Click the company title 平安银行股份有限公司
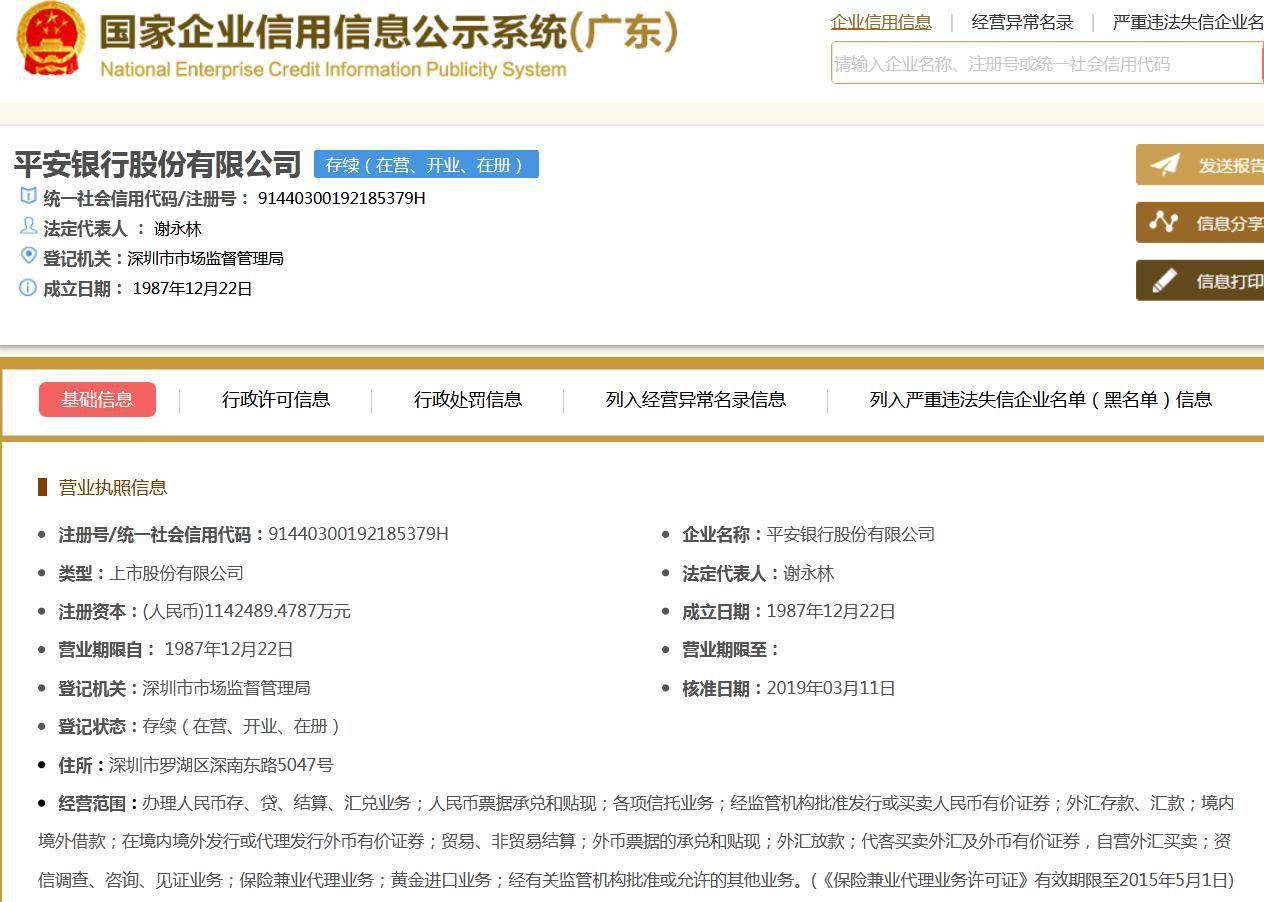This screenshot has height=902, width=1264. pyautogui.click(x=157, y=164)
